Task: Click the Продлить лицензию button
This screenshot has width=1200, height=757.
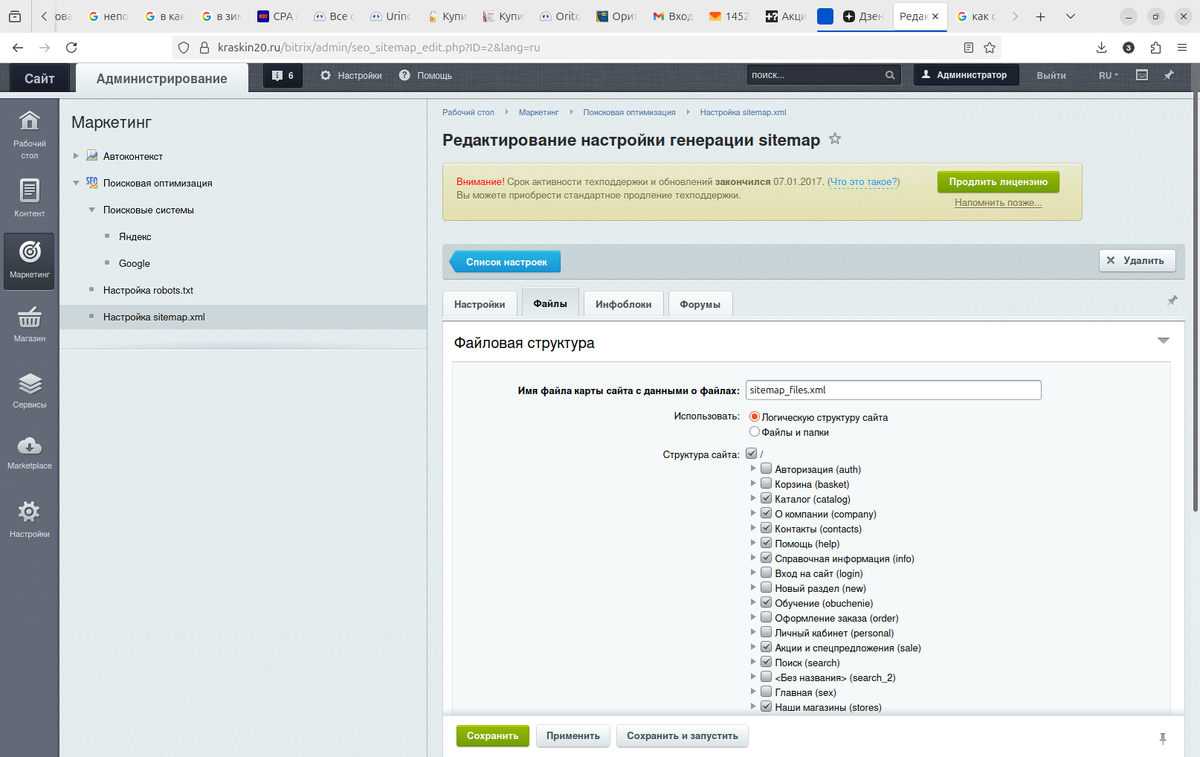Action: [x=997, y=182]
